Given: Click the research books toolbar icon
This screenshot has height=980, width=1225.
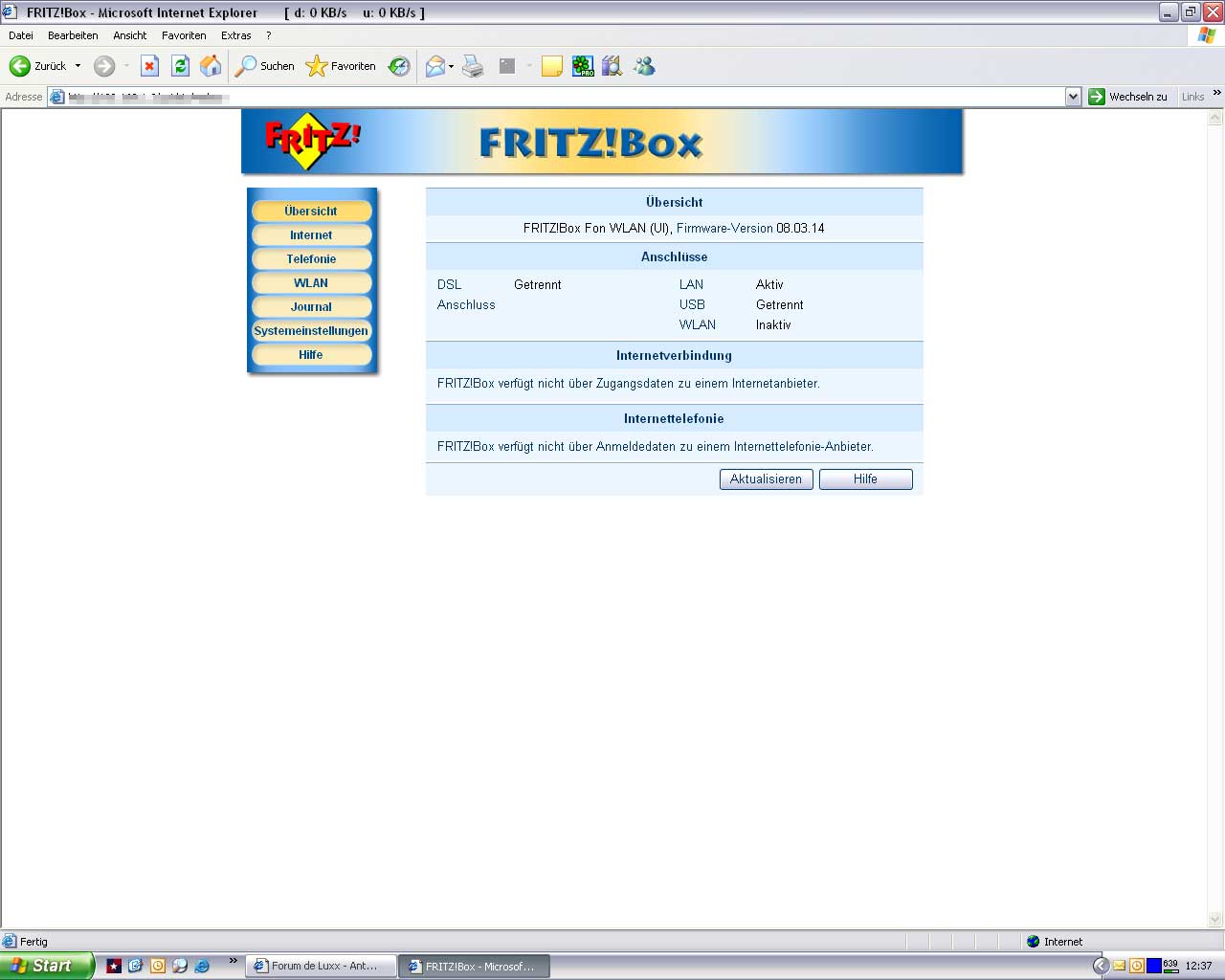Looking at the screenshot, I should point(612,66).
